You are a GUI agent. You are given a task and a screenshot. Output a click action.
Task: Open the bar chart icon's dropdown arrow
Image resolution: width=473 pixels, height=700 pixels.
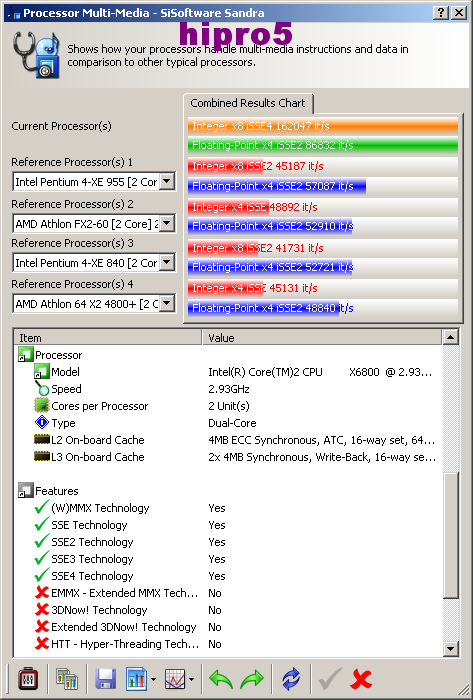153,680
